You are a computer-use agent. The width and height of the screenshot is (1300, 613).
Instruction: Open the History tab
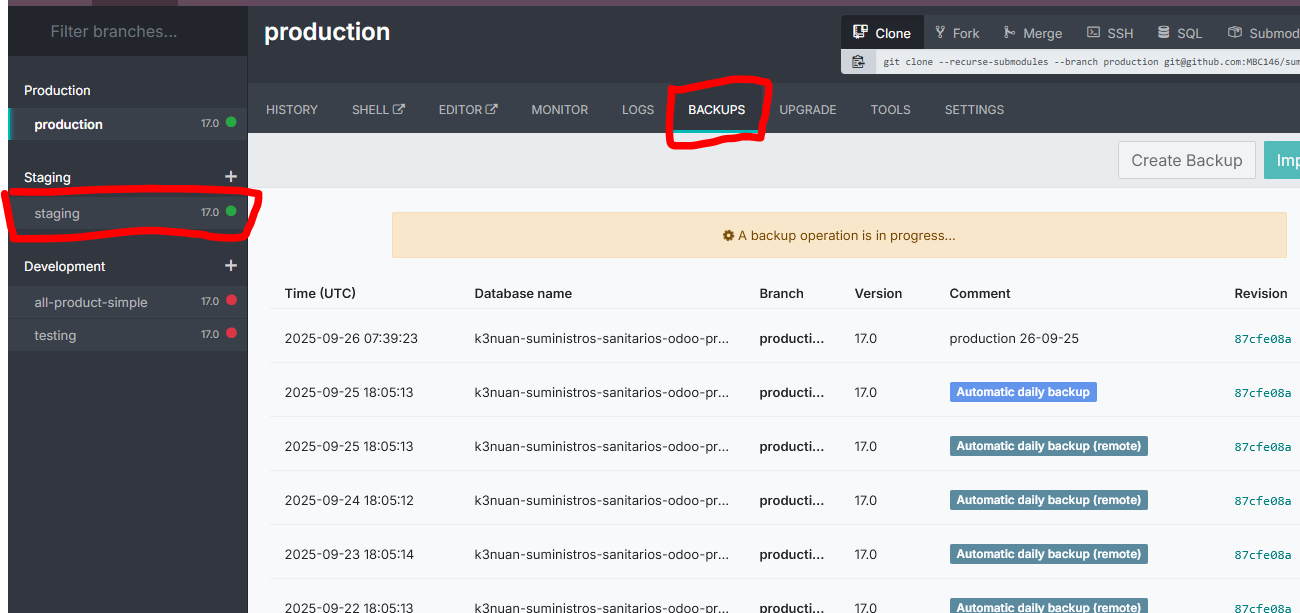click(292, 110)
